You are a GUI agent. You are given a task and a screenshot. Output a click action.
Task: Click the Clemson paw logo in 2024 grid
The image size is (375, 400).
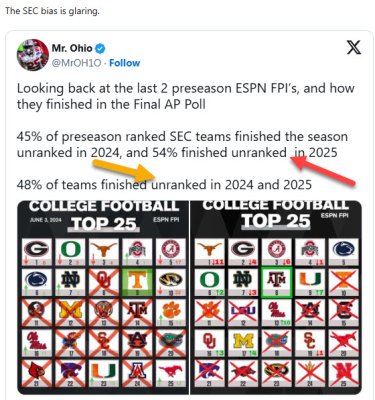point(171,312)
